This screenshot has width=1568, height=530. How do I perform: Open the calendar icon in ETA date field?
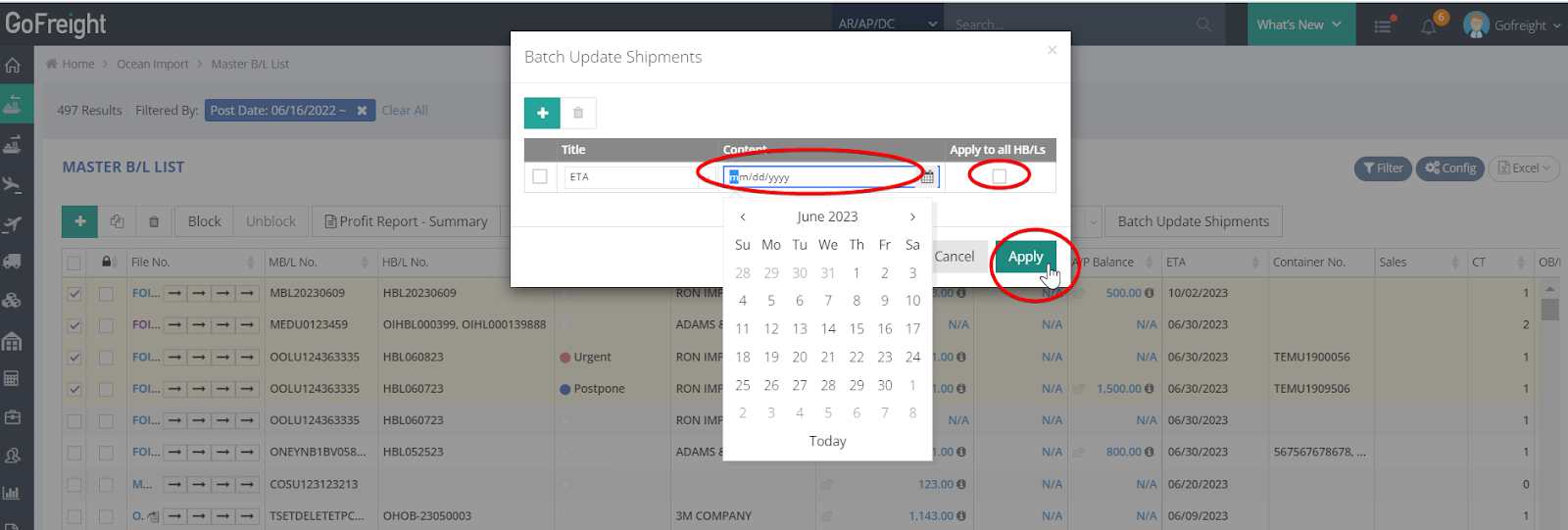927,177
